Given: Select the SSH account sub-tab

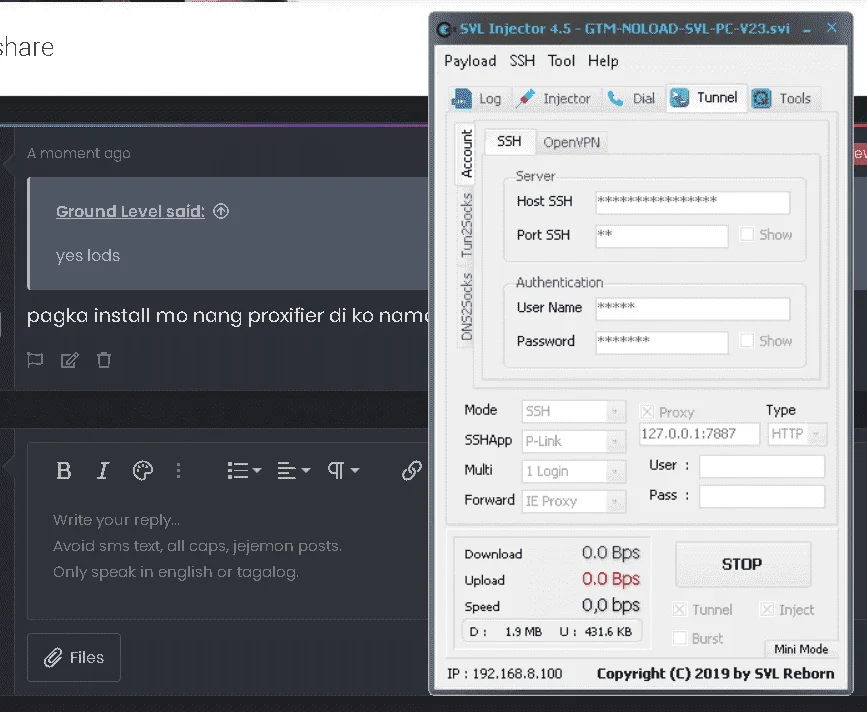Looking at the screenshot, I should click(509, 142).
